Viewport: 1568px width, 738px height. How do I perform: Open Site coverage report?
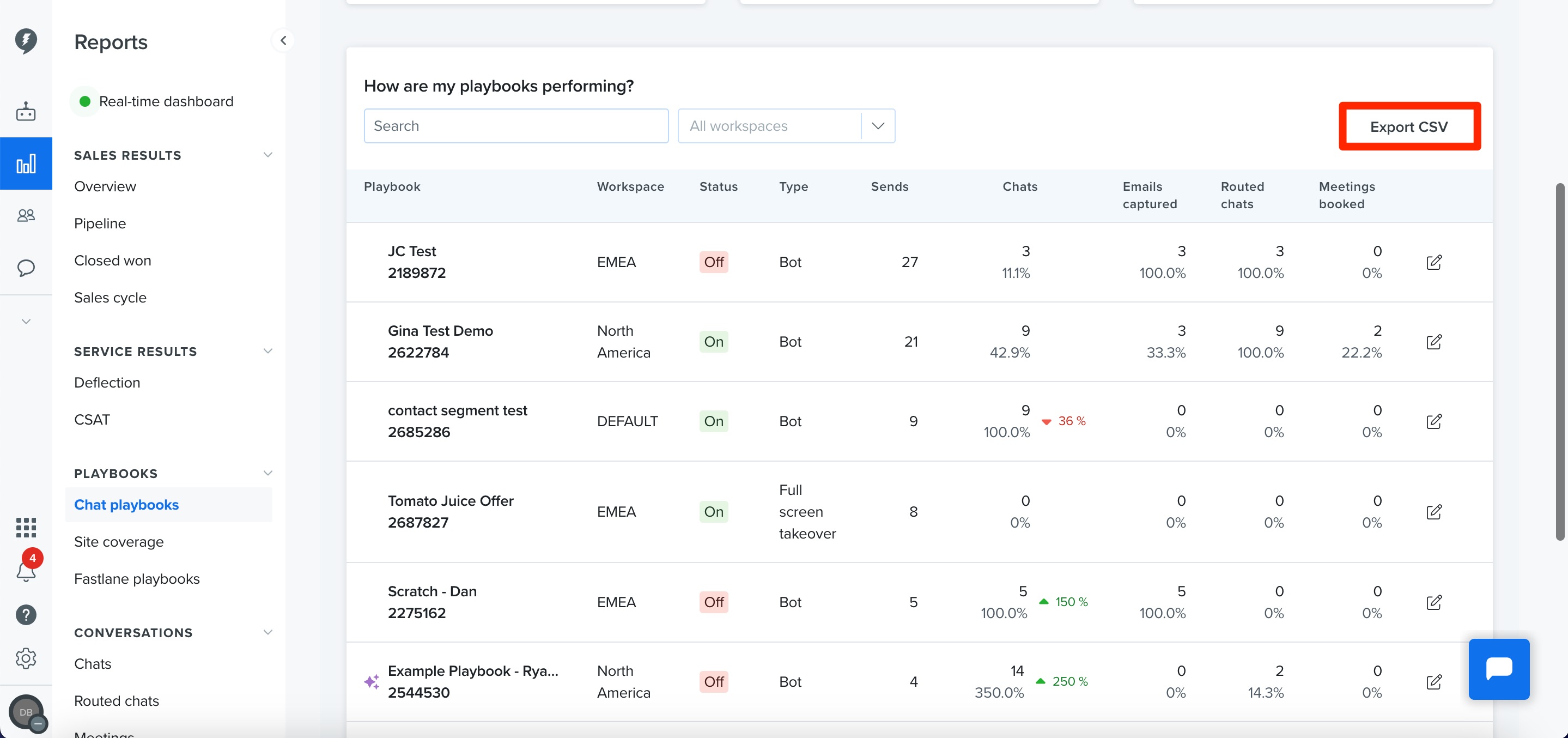coord(119,542)
